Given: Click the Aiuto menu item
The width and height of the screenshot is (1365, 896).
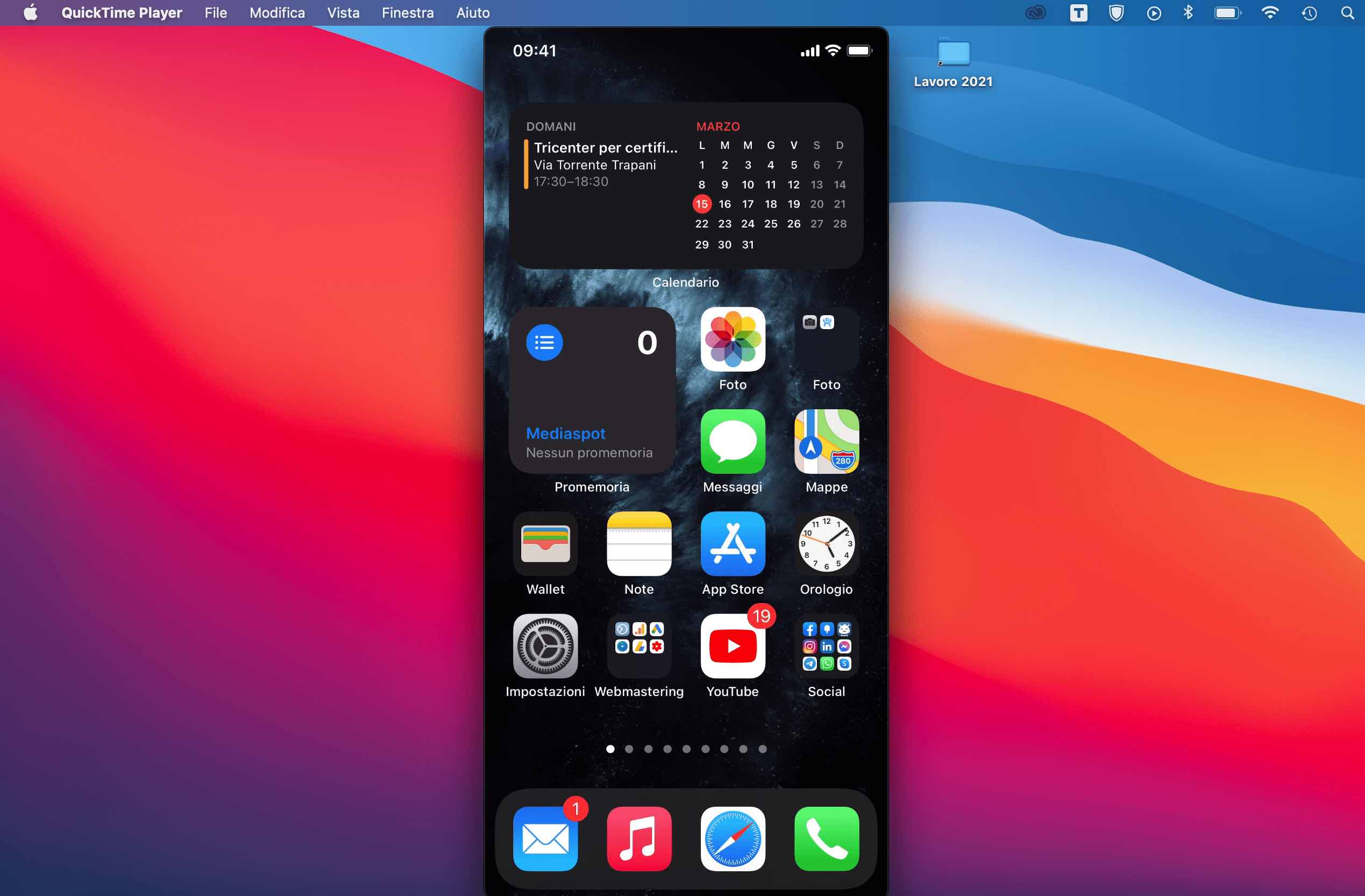Looking at the screenshot, I should (475, 13).
